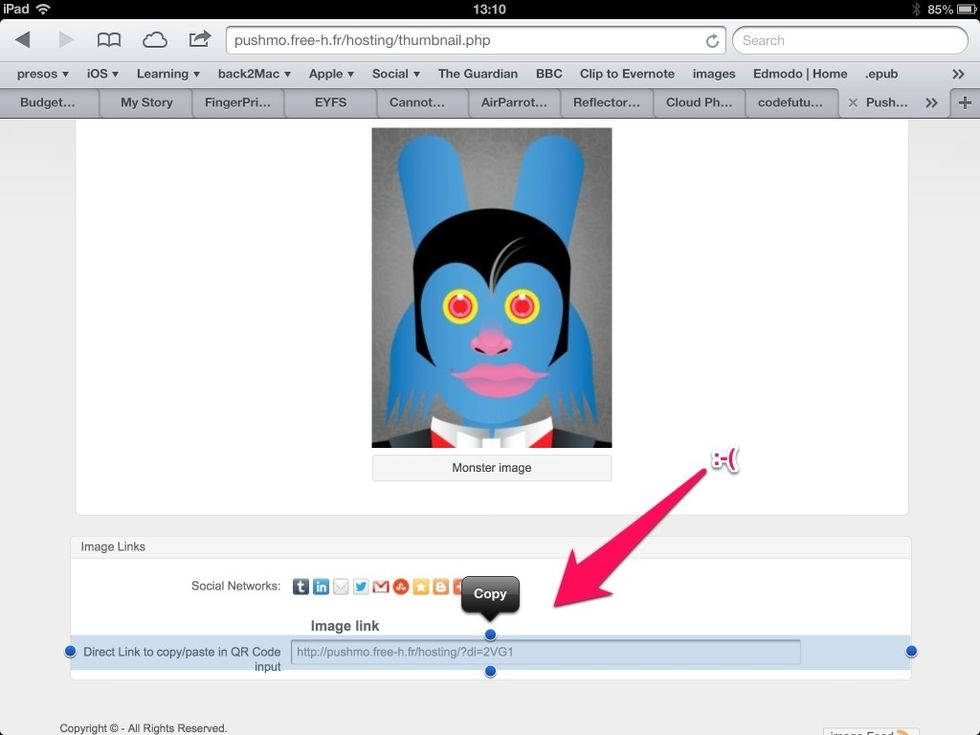
Task: Switch to the Cannot... tab
Action: (x=417, y=102)
